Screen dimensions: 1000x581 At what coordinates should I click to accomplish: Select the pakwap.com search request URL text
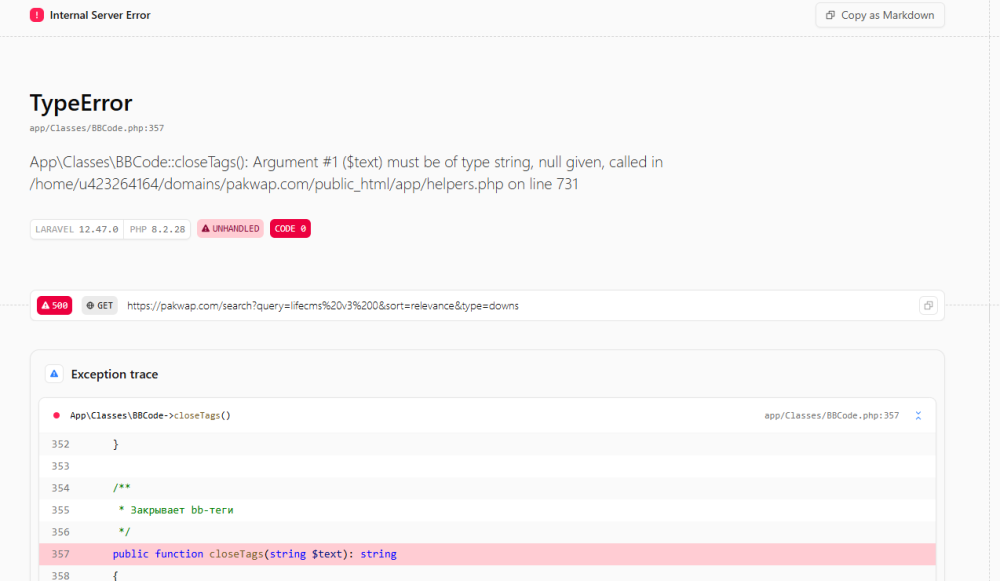322,305
